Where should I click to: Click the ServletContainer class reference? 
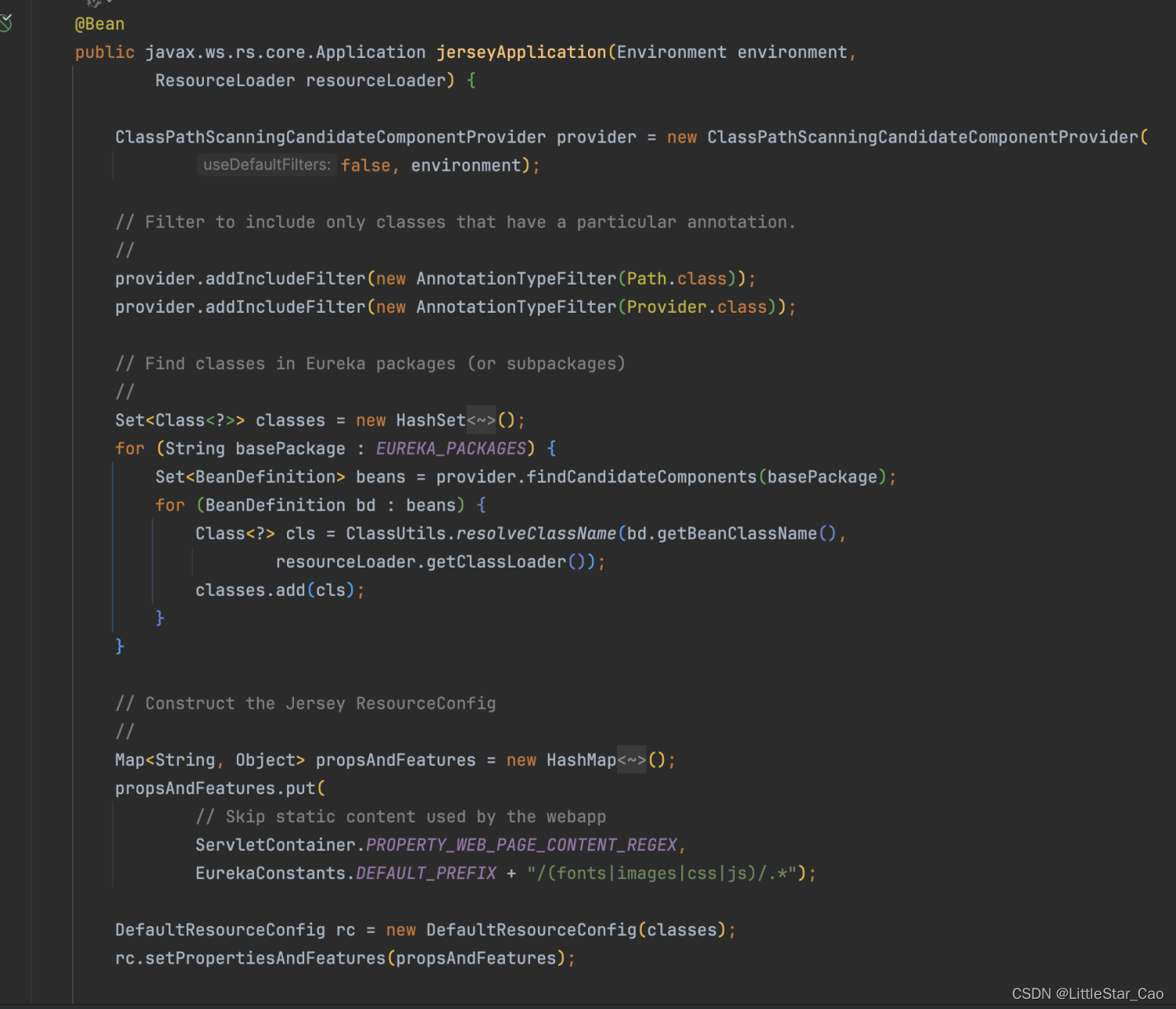275,845
